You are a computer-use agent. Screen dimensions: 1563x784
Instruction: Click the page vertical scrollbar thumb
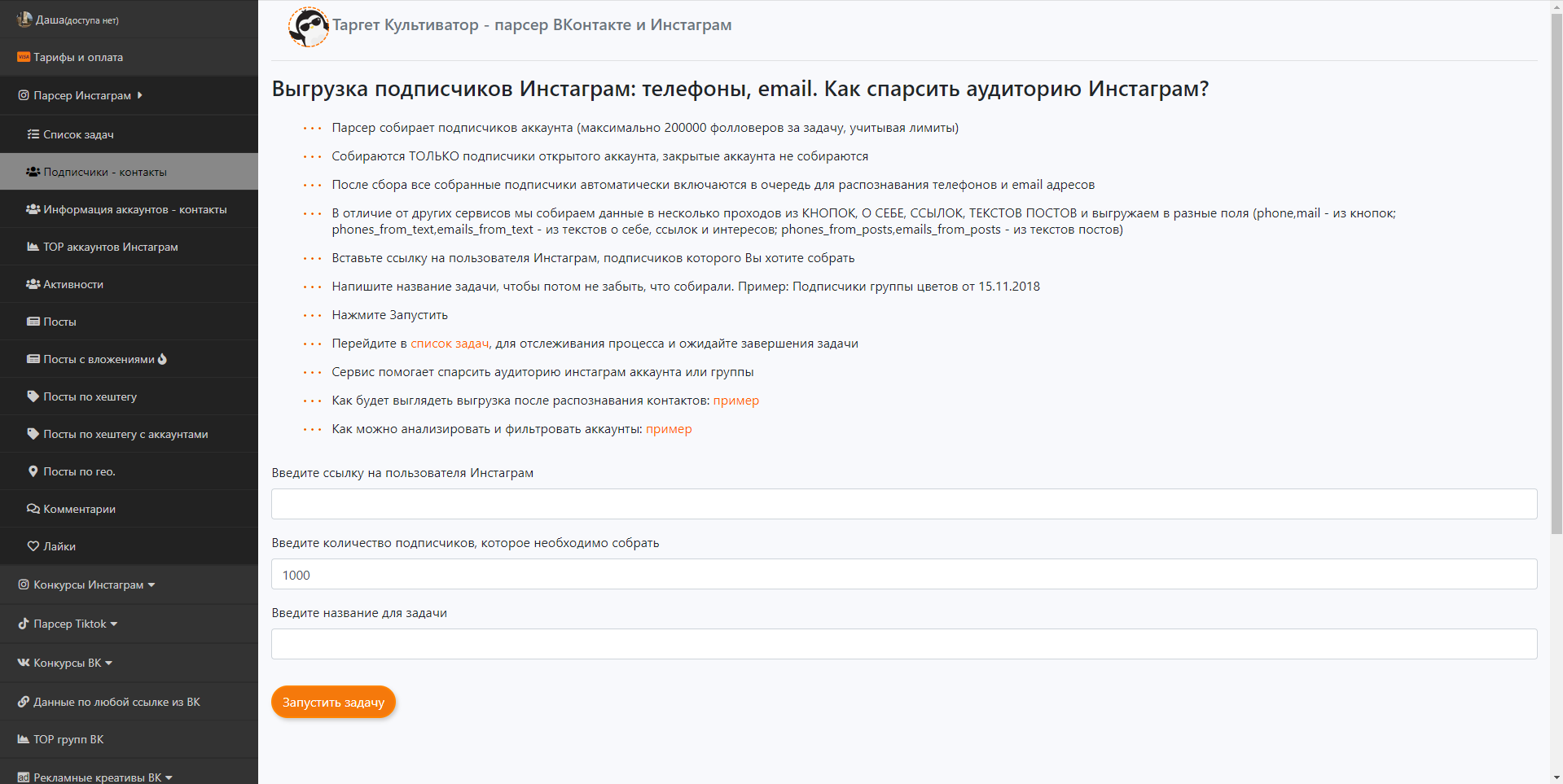1556,273
